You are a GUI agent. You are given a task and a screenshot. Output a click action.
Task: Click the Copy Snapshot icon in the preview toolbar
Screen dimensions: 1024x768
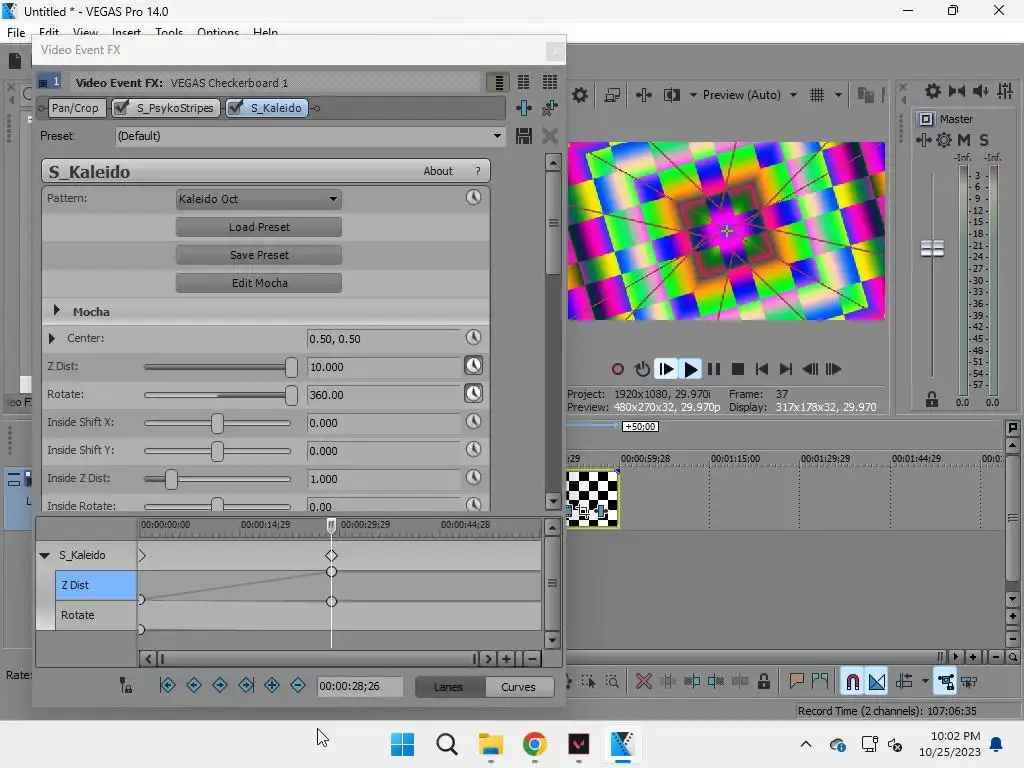(865, 95)
